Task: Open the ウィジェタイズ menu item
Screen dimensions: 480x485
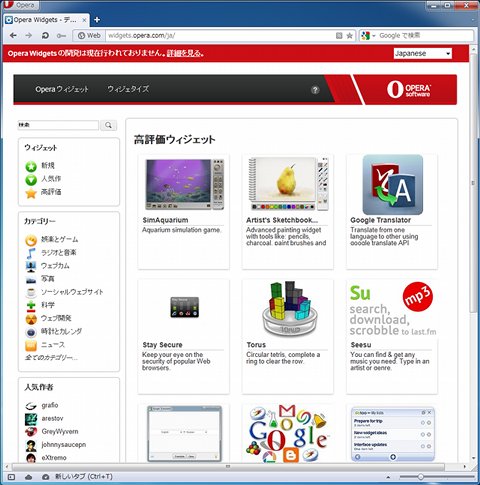Action: [128, 89]
